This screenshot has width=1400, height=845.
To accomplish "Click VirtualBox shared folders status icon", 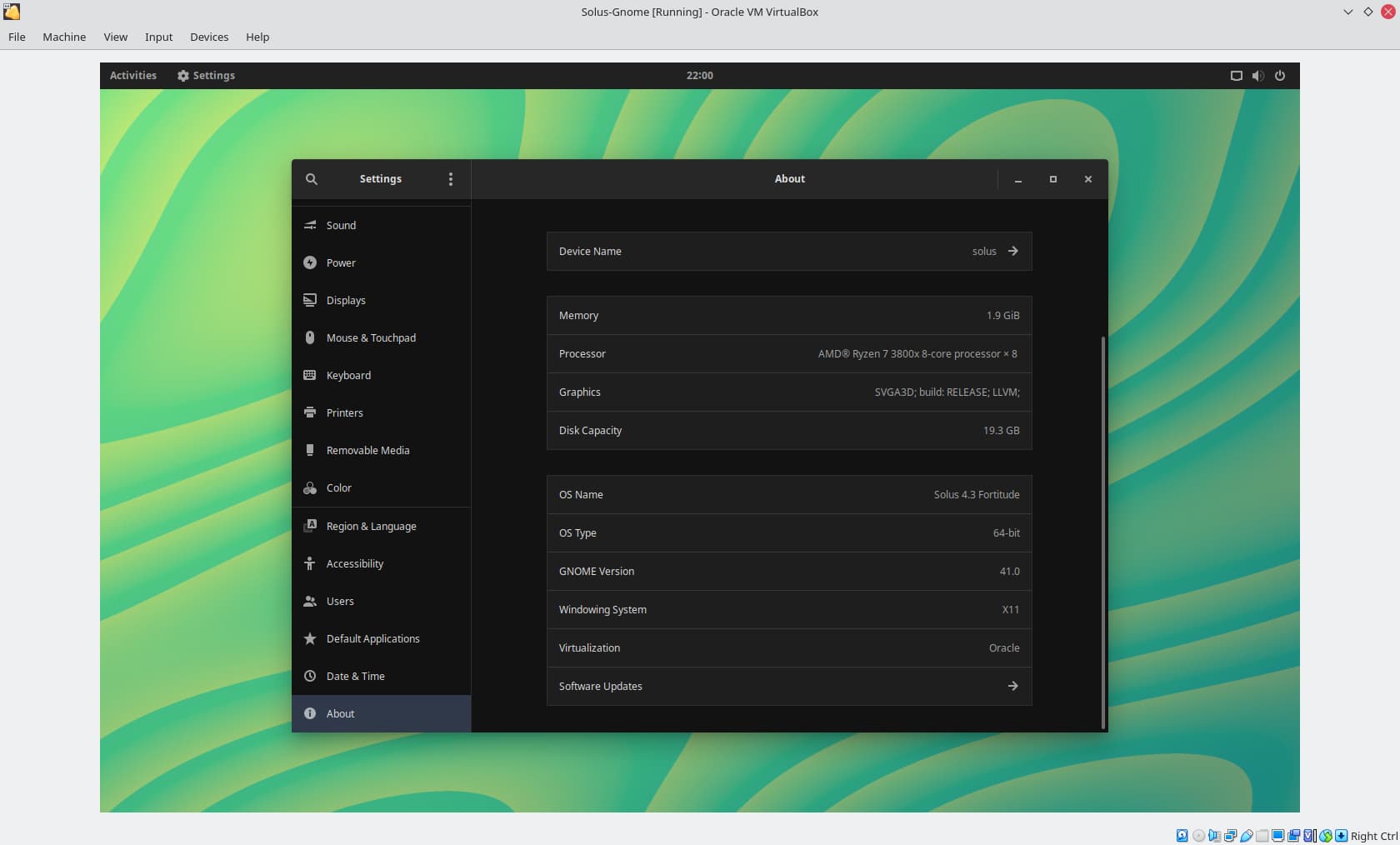I will pos(1262,836).
